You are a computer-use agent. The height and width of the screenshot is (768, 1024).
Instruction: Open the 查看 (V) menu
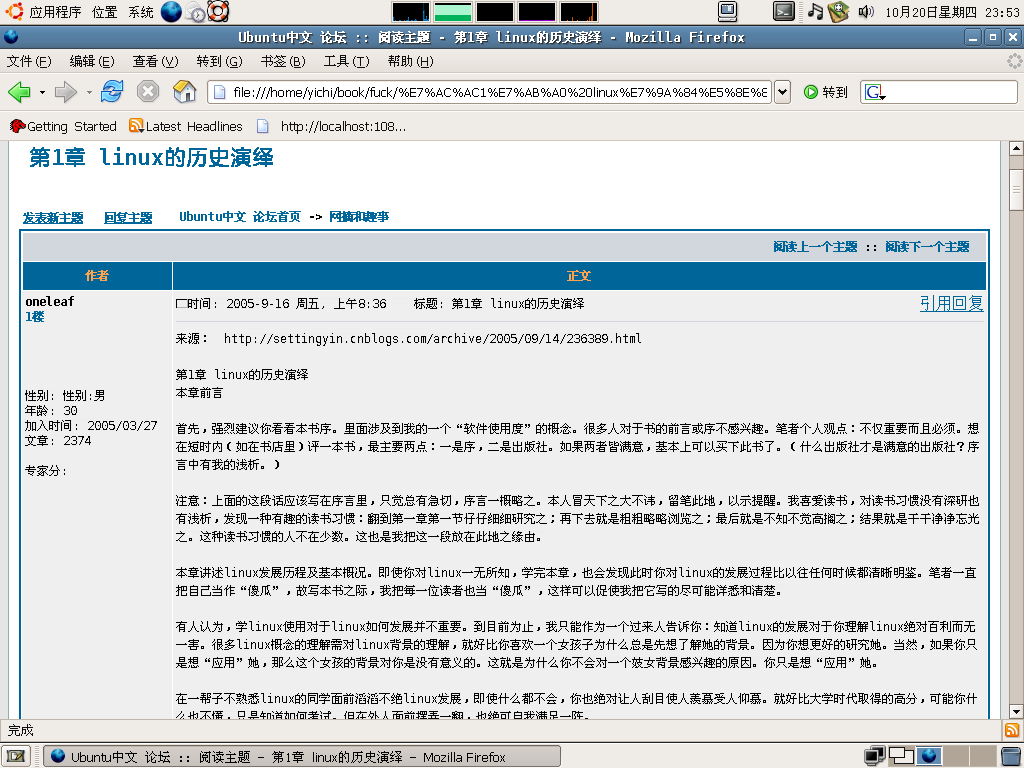pos(155,61)
